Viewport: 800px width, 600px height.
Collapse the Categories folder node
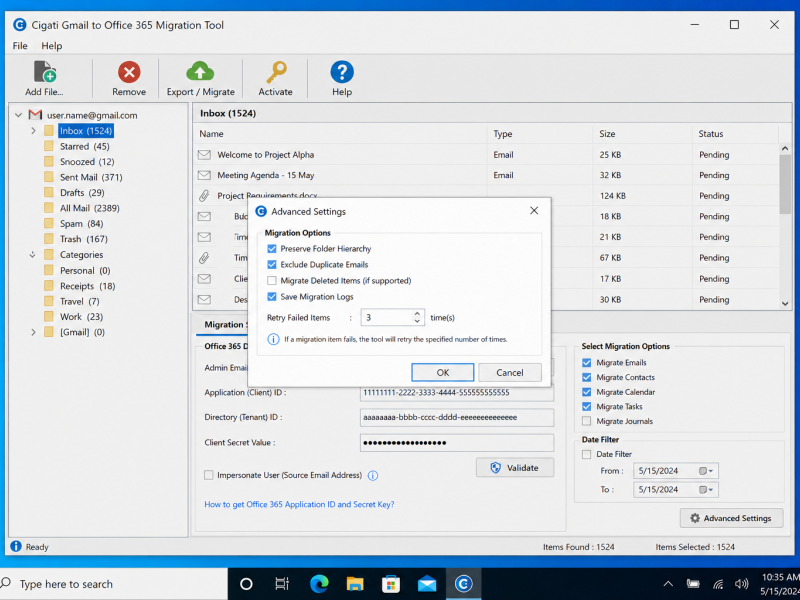tap(33, 255)
